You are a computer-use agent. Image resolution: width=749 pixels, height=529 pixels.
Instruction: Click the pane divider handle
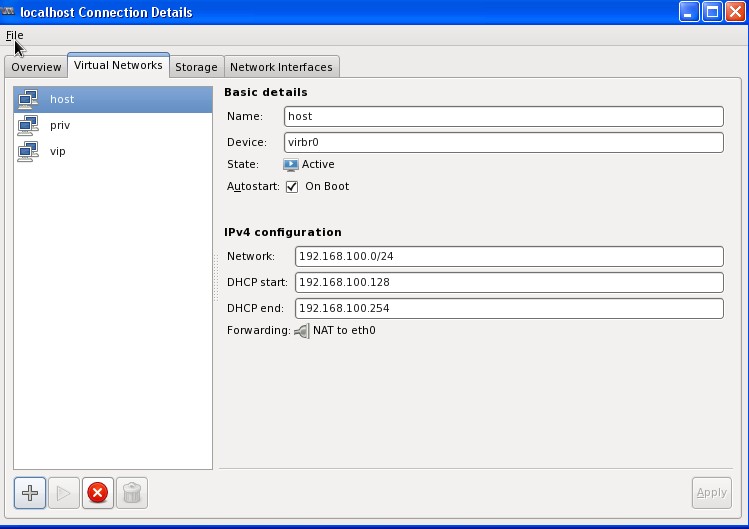tap(216, 277)
